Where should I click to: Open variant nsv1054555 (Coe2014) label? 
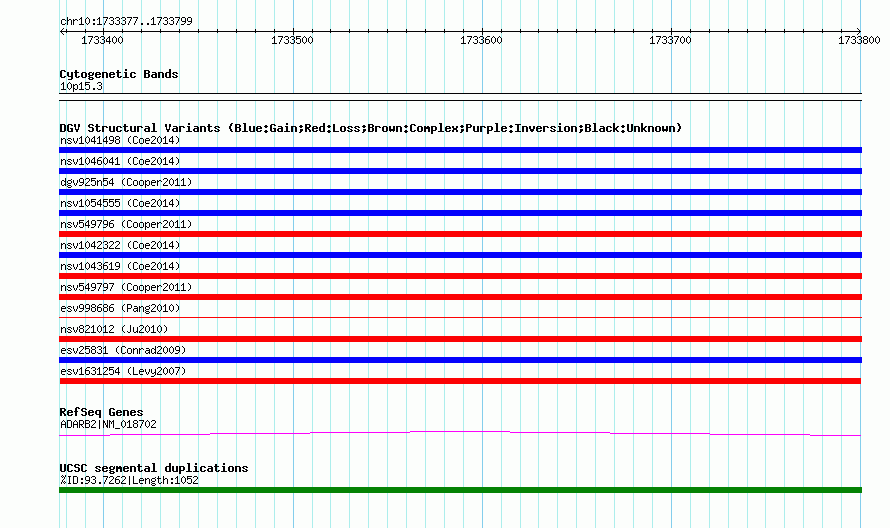[x=120, y=203]
